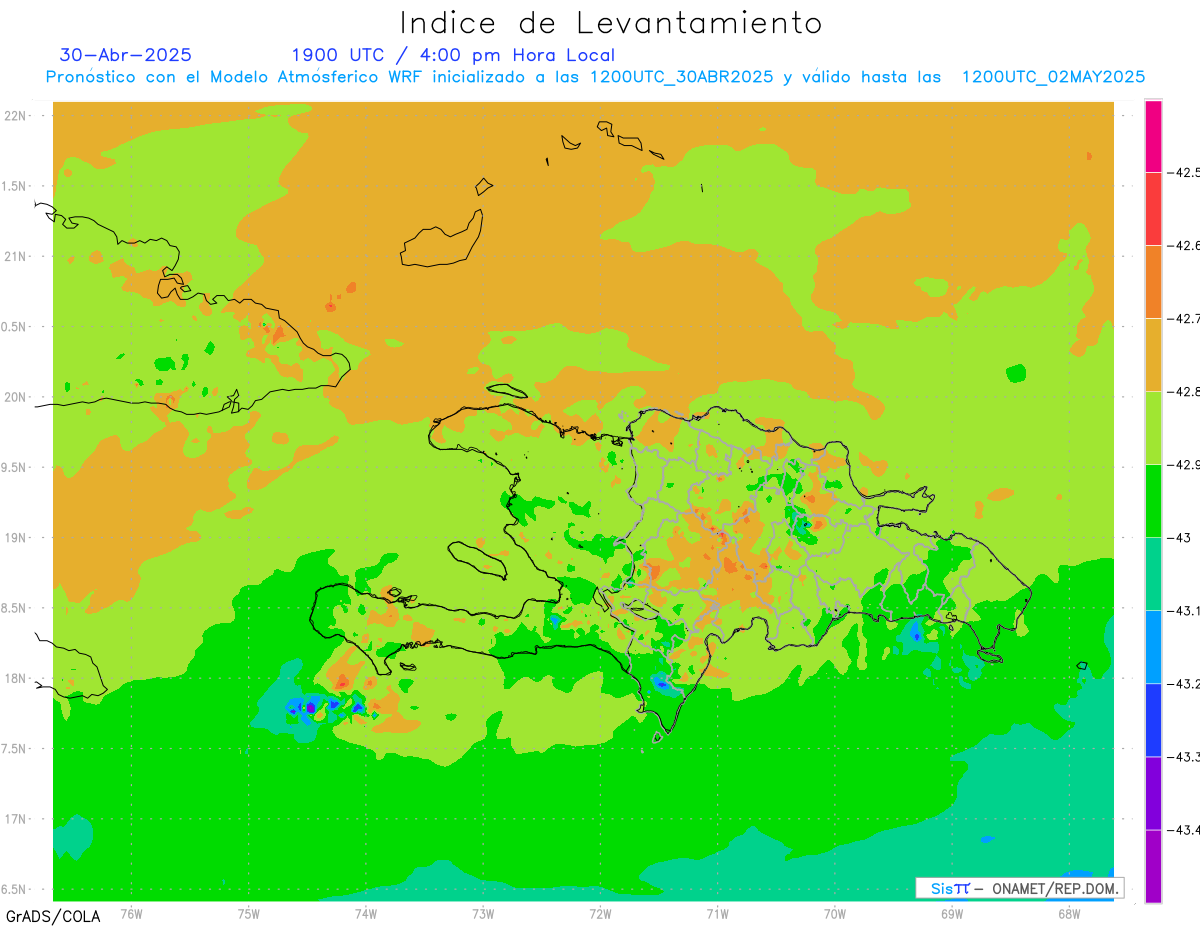Click the latitude label "17N"

(15, 819)
